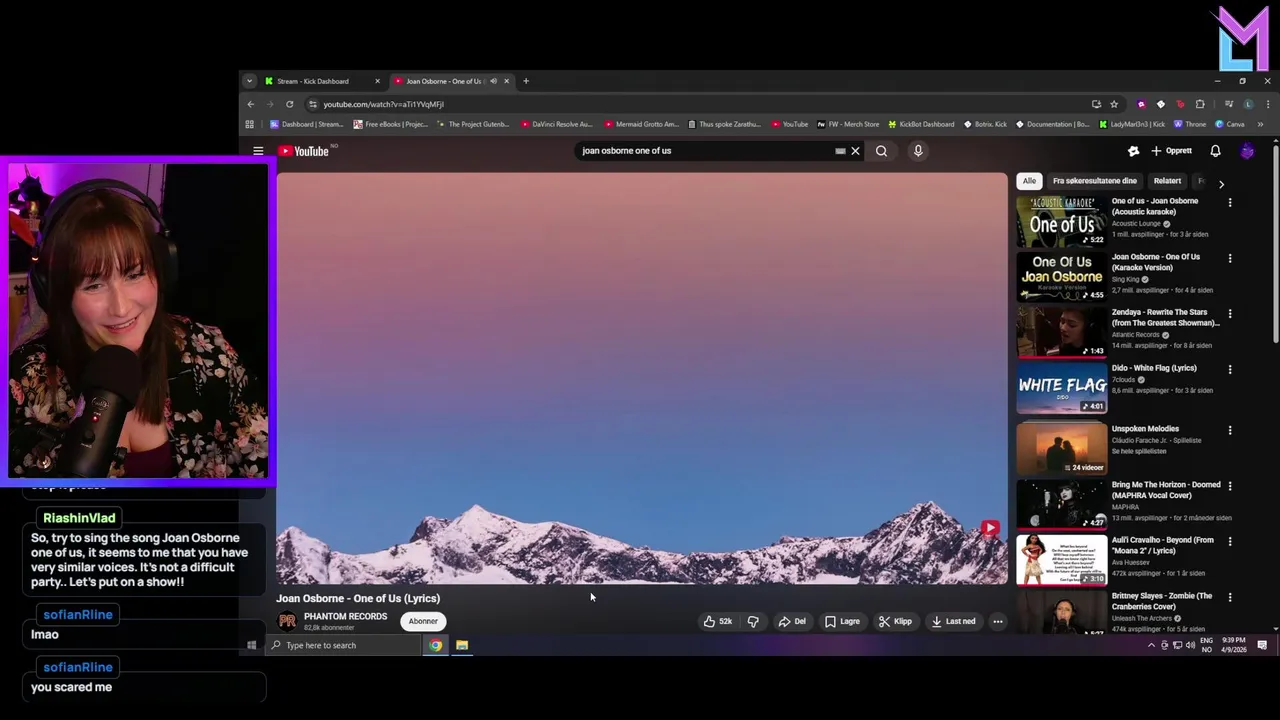The height and width of the screenshot is (720, 1280).
Task: Open PHANTOM RECORDS channel name link
Action: (345, 616)
